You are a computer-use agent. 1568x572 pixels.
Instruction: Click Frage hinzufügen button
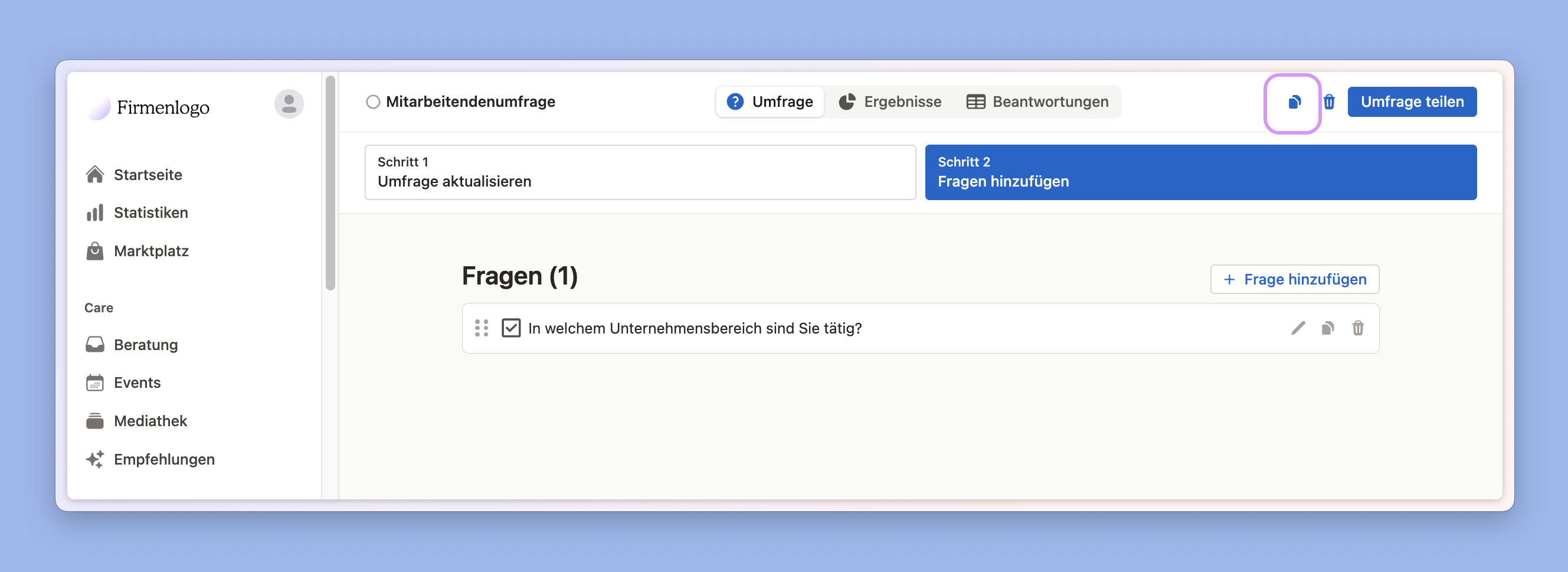click(1294, 279)
